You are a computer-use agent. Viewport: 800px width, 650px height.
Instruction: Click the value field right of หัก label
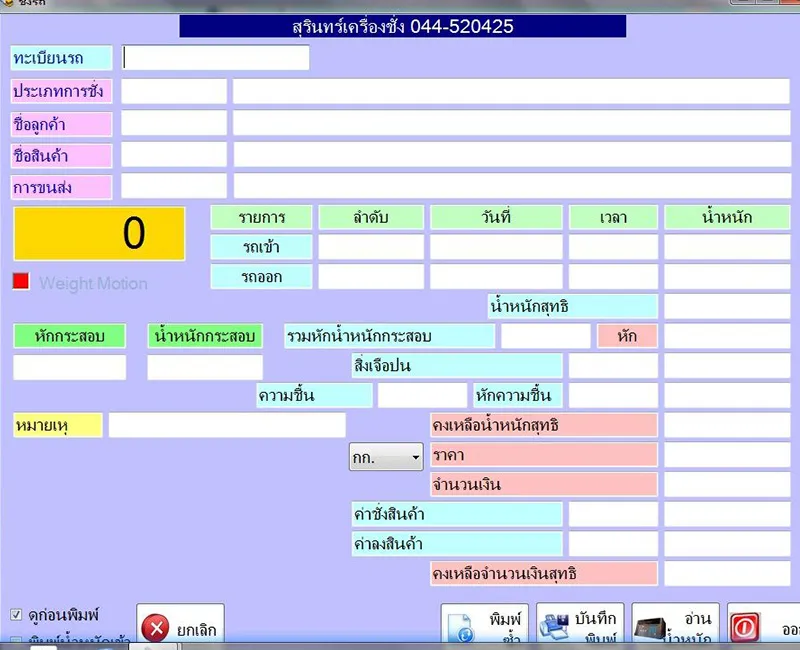[728, 336]
